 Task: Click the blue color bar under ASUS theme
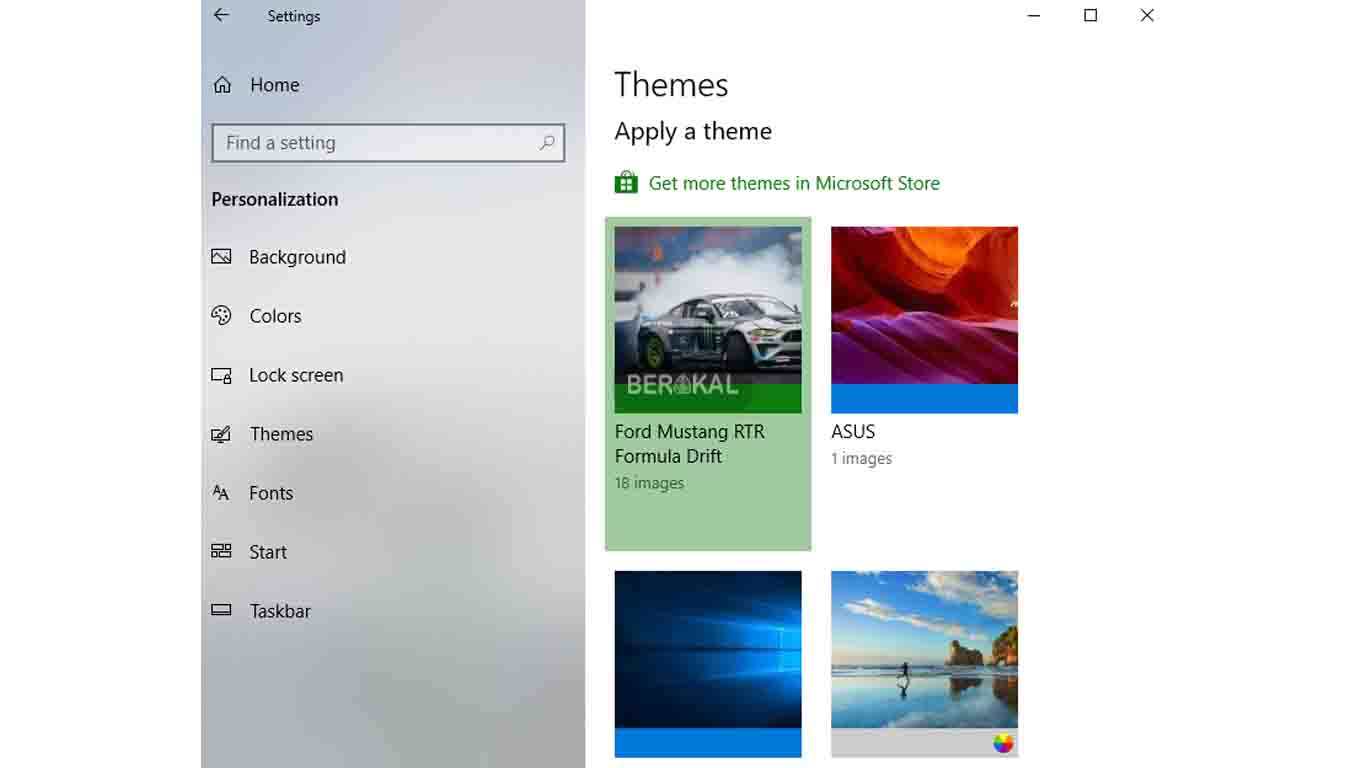pos(924,399)
